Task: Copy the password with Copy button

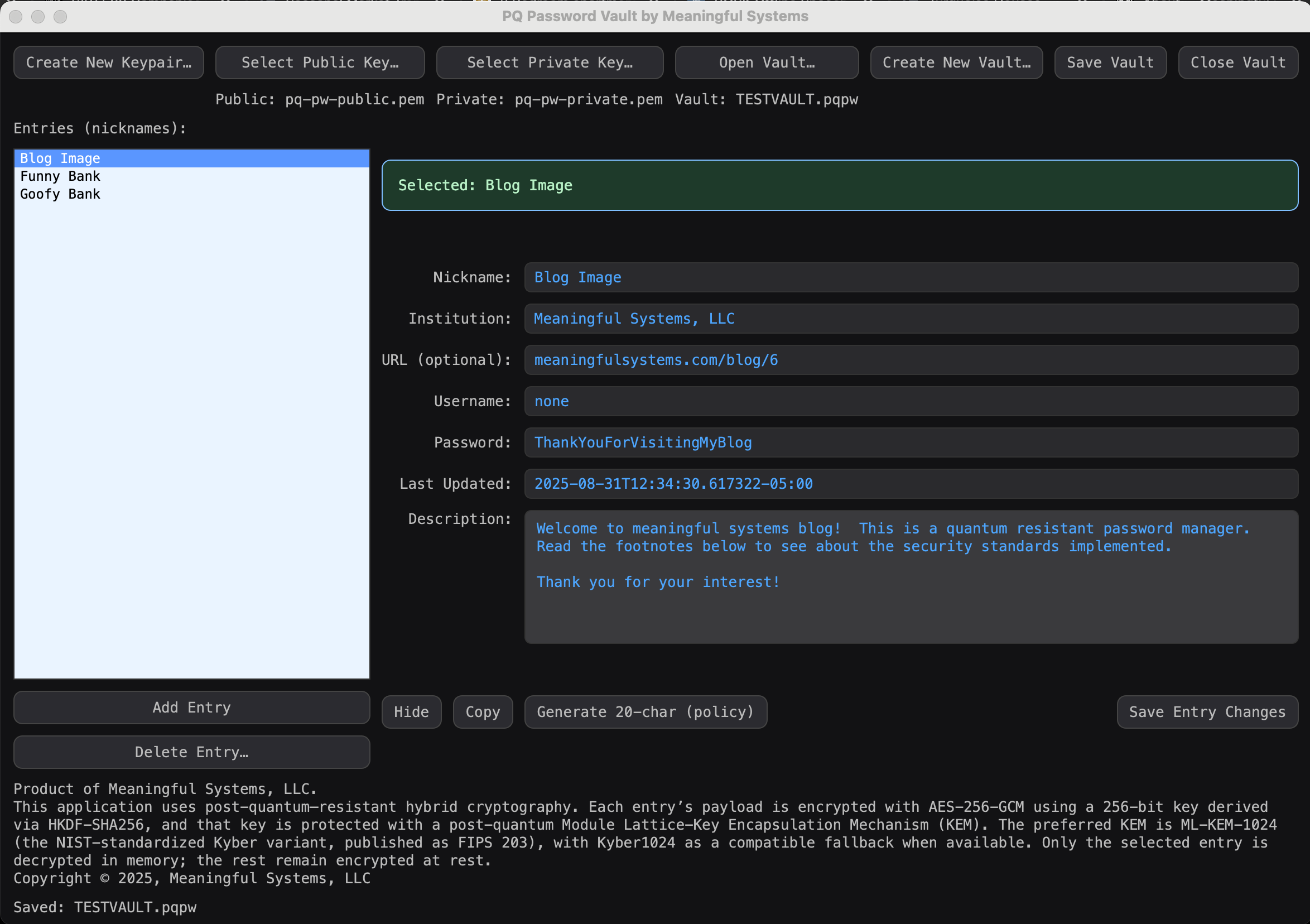Action: pyautogui.click(x=483, y=711)
